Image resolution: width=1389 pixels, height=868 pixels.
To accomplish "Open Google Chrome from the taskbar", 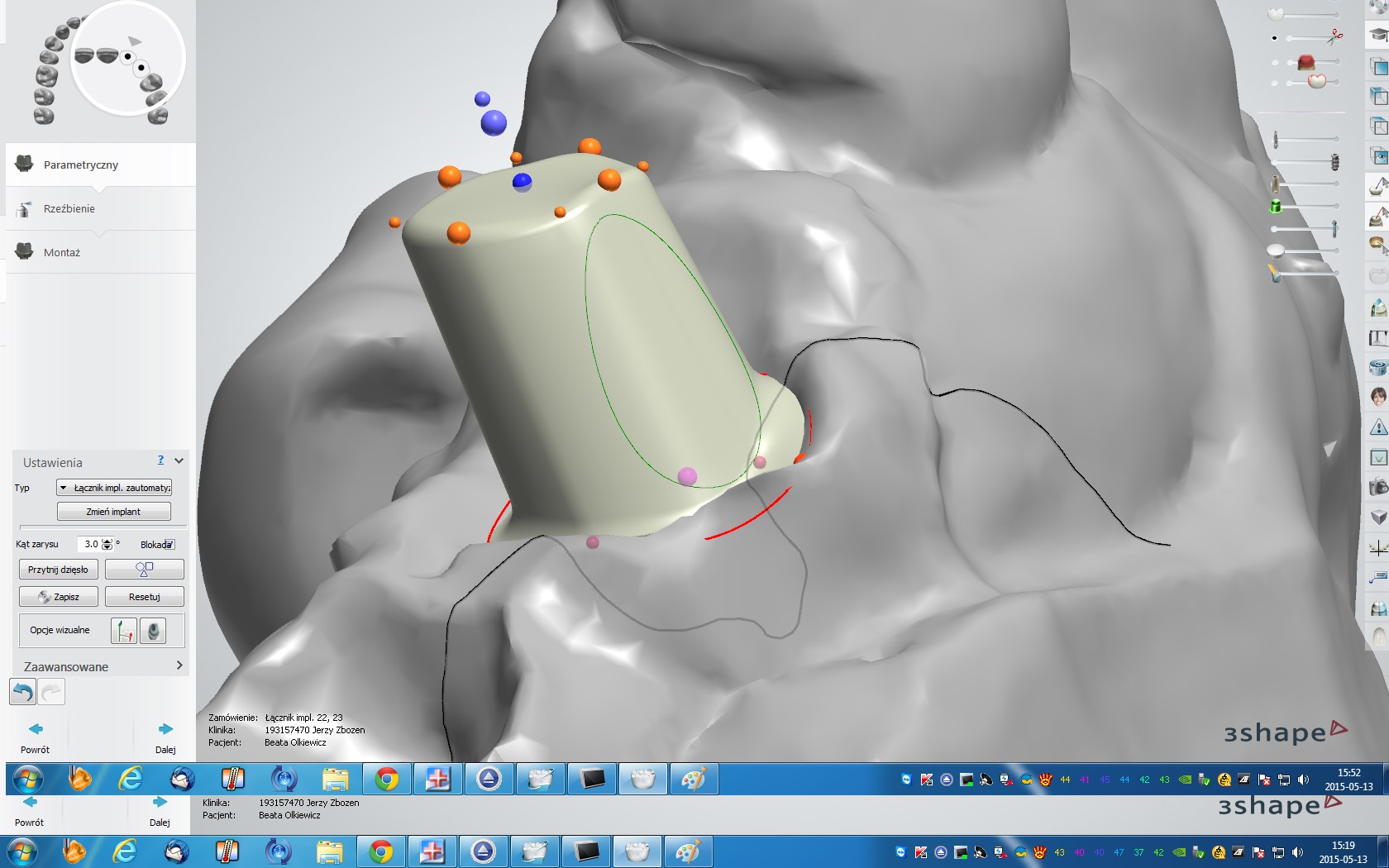I will (x=386, y=779).
